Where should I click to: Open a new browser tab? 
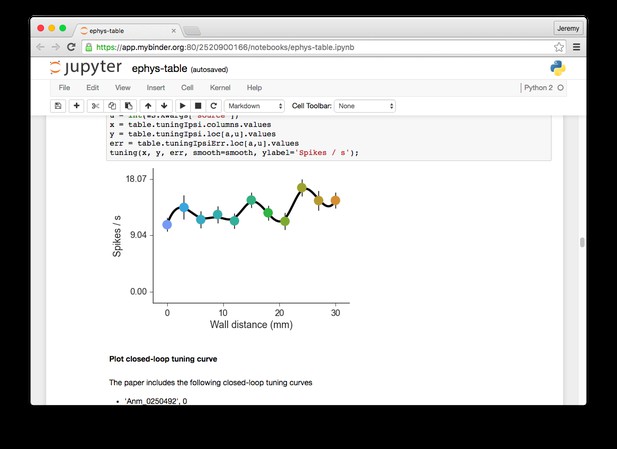coord(192,31)
